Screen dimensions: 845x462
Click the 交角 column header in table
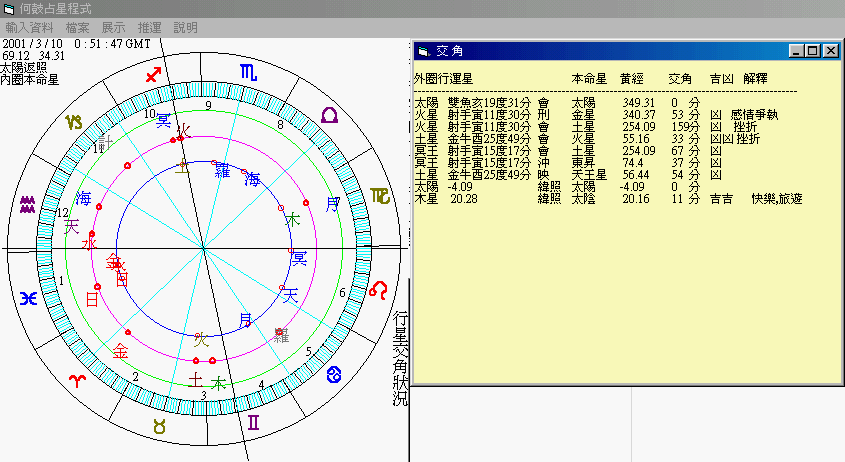[680, 79]
